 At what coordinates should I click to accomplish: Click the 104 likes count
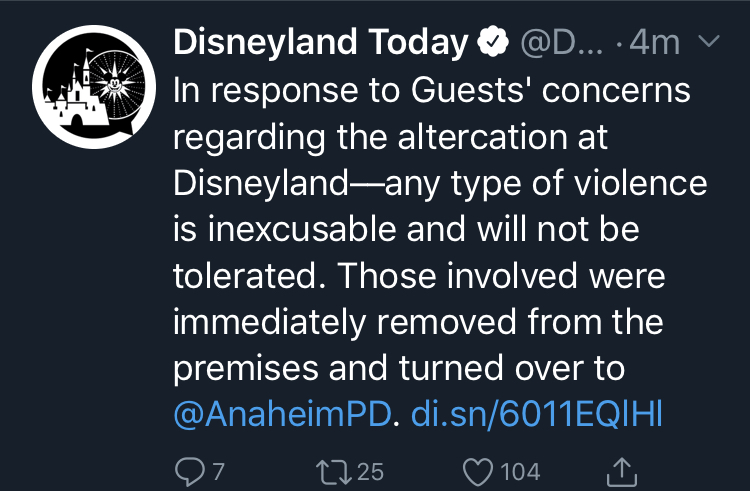tap(520, 472)
